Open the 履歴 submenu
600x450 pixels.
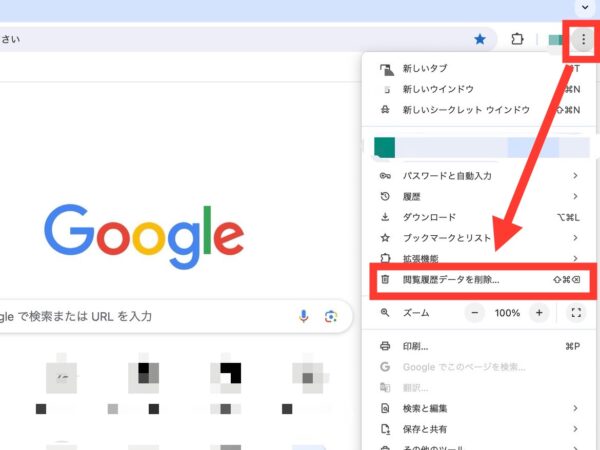tap(479, 197)
